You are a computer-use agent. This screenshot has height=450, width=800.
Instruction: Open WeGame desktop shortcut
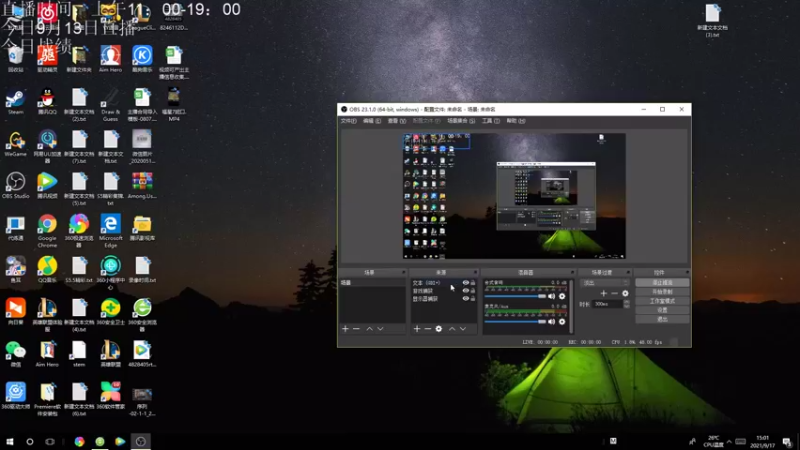pos(15,144)
